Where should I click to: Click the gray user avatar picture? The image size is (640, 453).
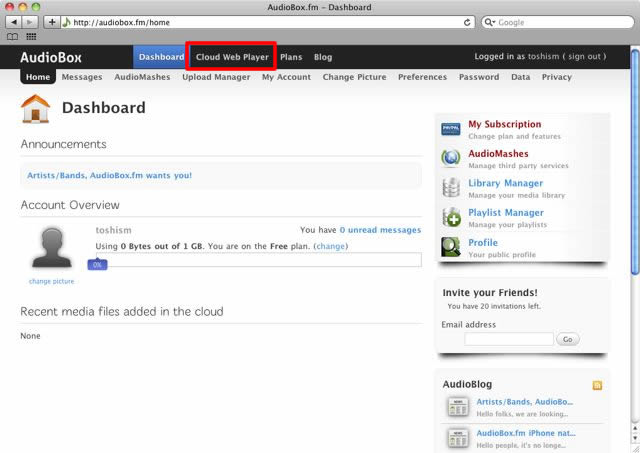52,248
